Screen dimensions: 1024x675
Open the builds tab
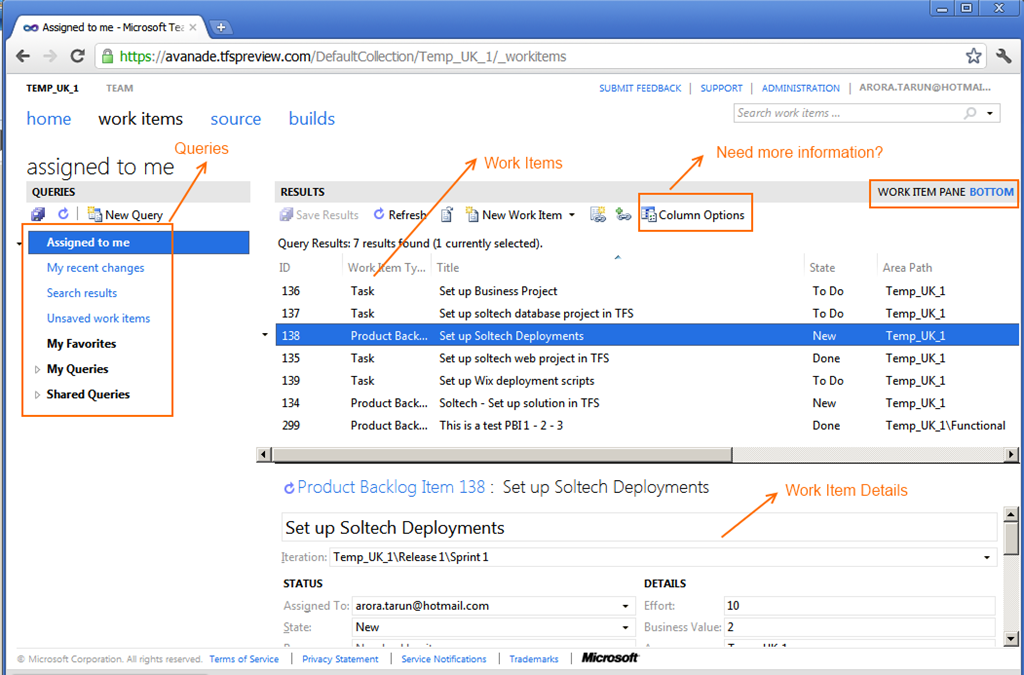click(312, 119)
